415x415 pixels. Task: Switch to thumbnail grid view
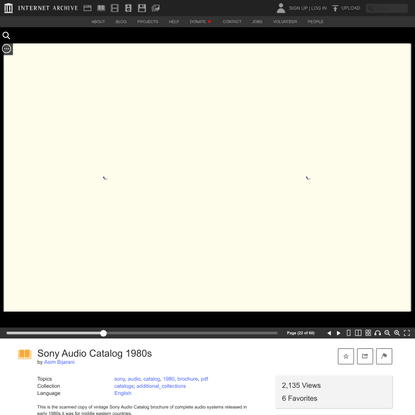[368, 333]
